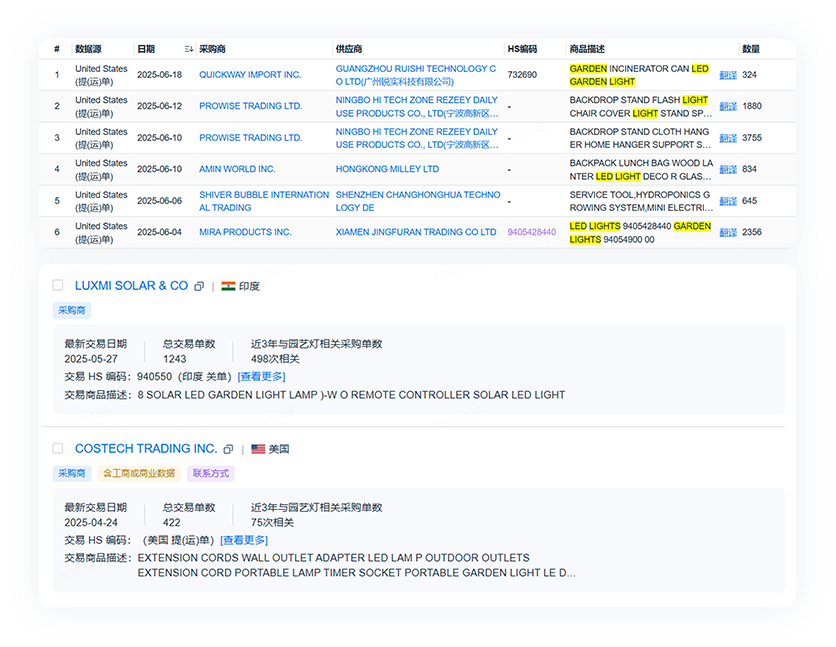Open the MIRA PRODUCTS INC. buyer link
Image resolution: width=836 pixels, height=647 pixels.
[x=245, y=232]
